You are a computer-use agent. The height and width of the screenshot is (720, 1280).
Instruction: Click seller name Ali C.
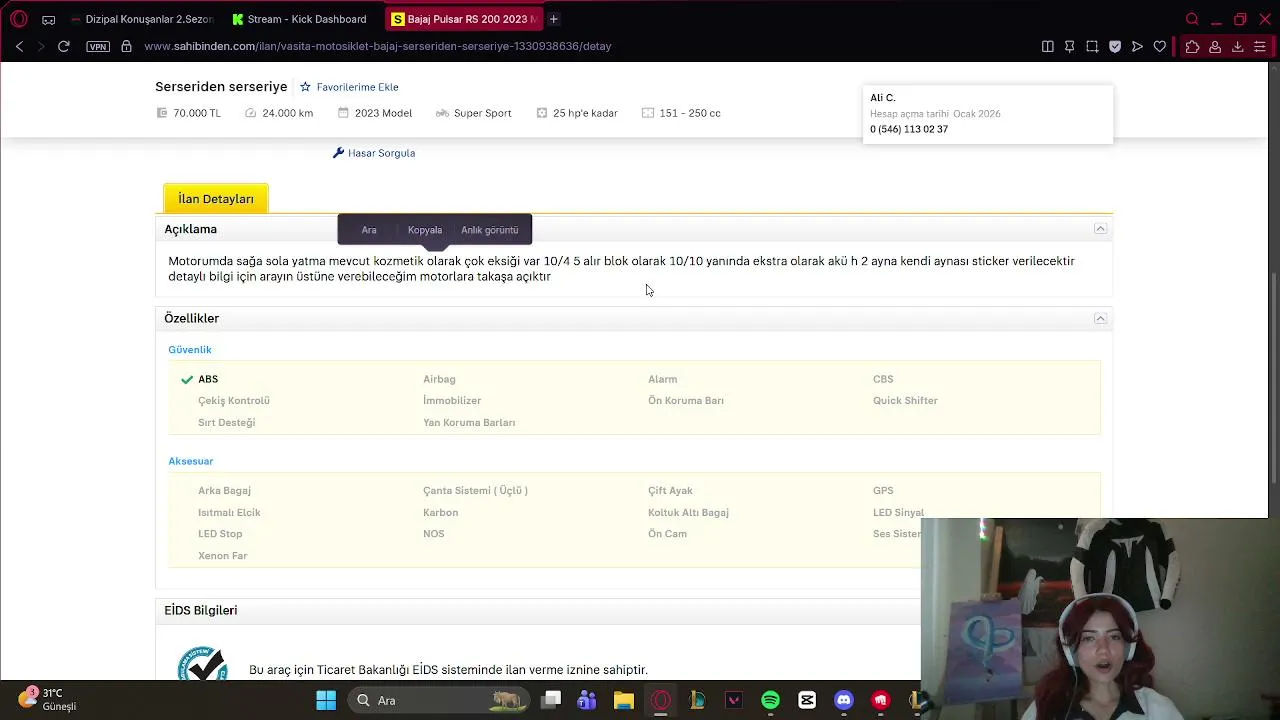click(883, 97)
